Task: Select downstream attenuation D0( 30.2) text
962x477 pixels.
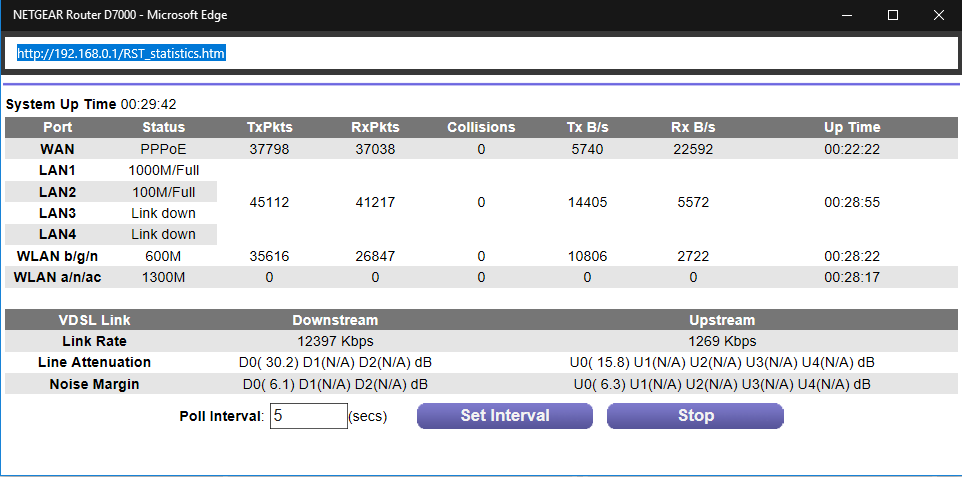Action: (268, 363)
